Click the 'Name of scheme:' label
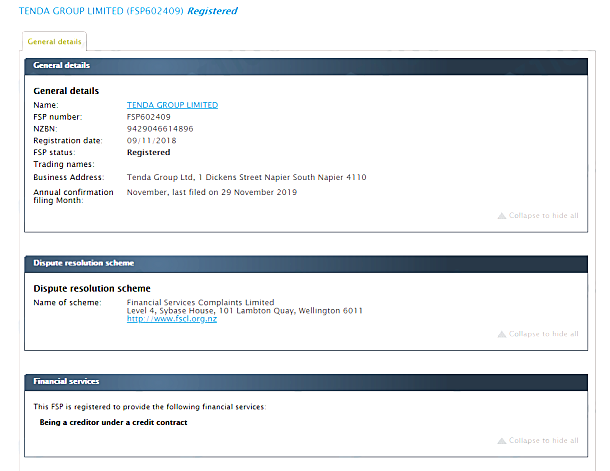Viewport: 610px width, 471px height. point(67,303)
